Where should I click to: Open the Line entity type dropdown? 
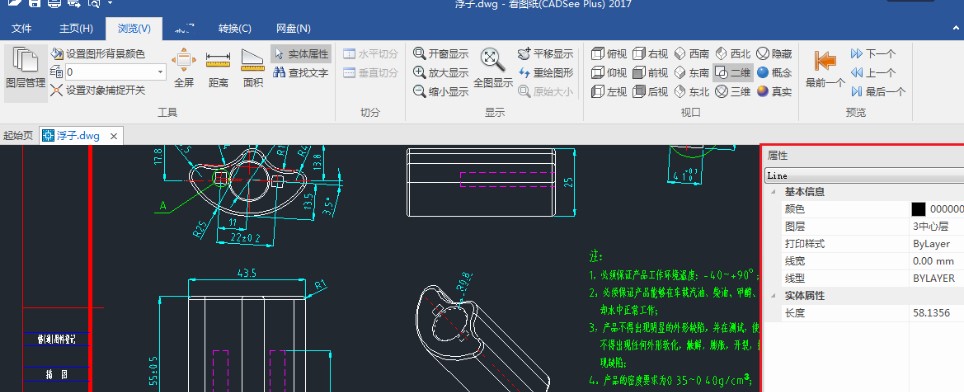pyautogui.click(x=864, y=176)
